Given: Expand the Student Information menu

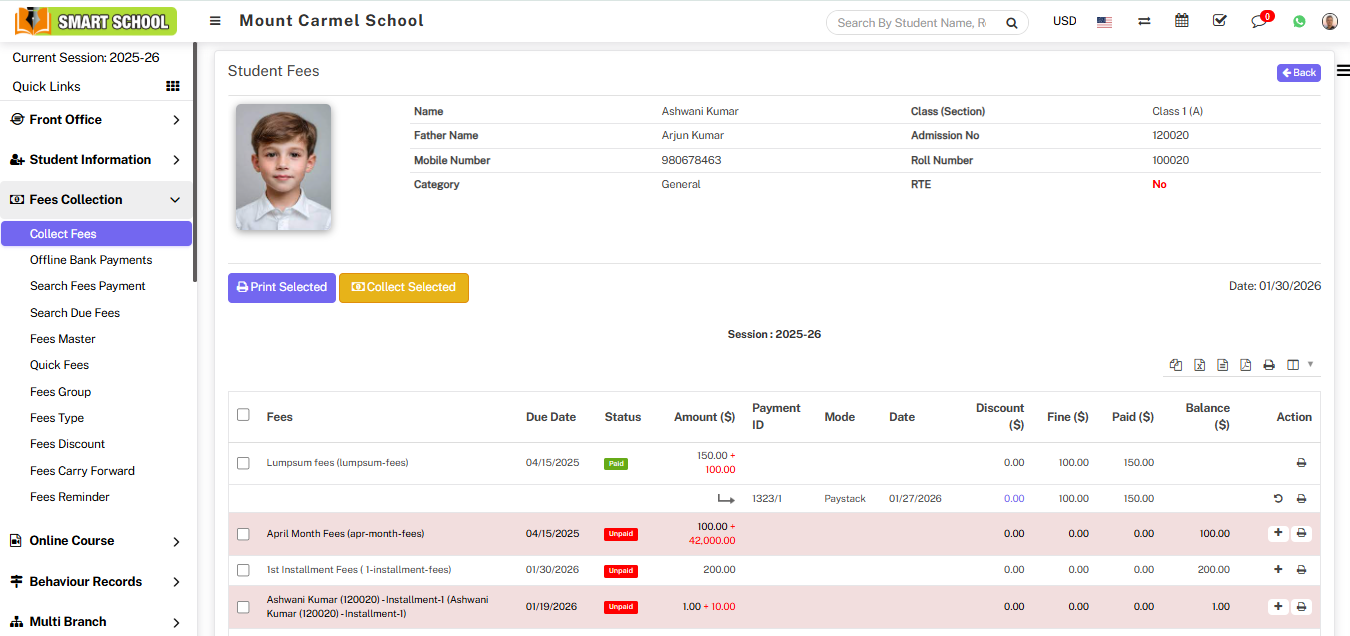Looking at the screenshot, I should point(95,160).
